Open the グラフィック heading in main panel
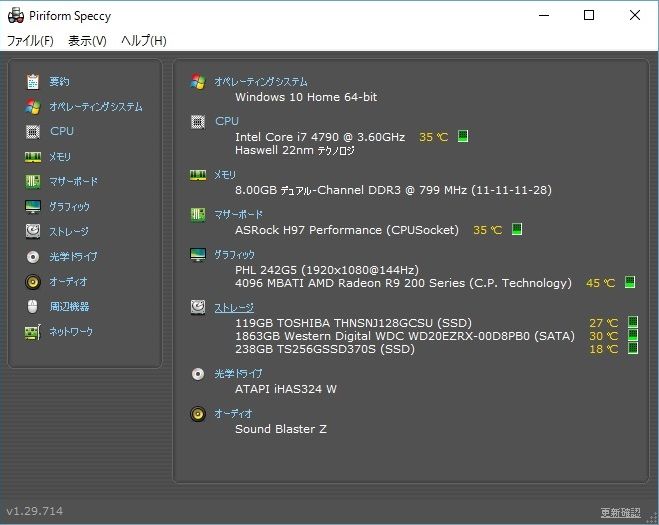The image size is (659, 525). (x=235, y=255)
